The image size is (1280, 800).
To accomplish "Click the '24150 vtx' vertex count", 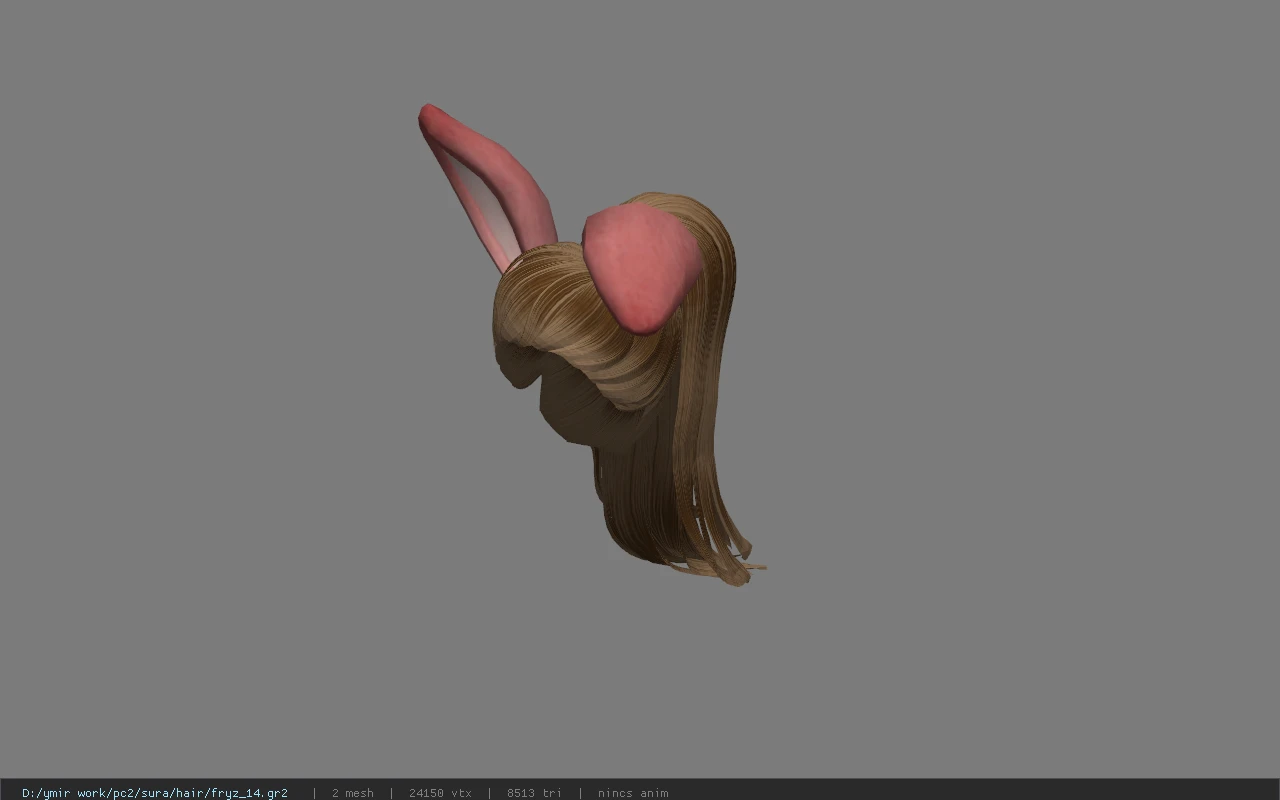I will (x=440, y=793).
